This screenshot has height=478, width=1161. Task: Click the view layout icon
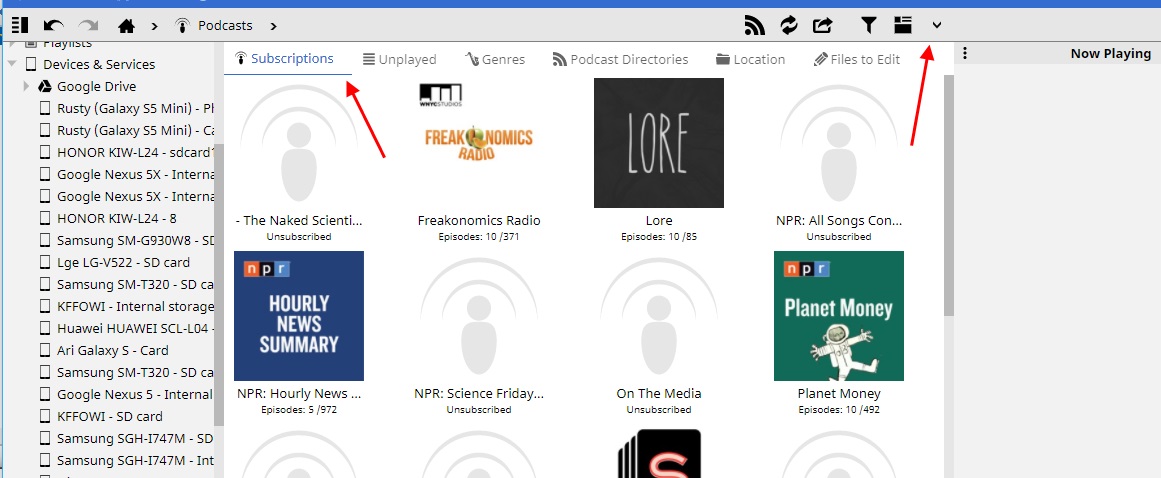tap(903, 25)
